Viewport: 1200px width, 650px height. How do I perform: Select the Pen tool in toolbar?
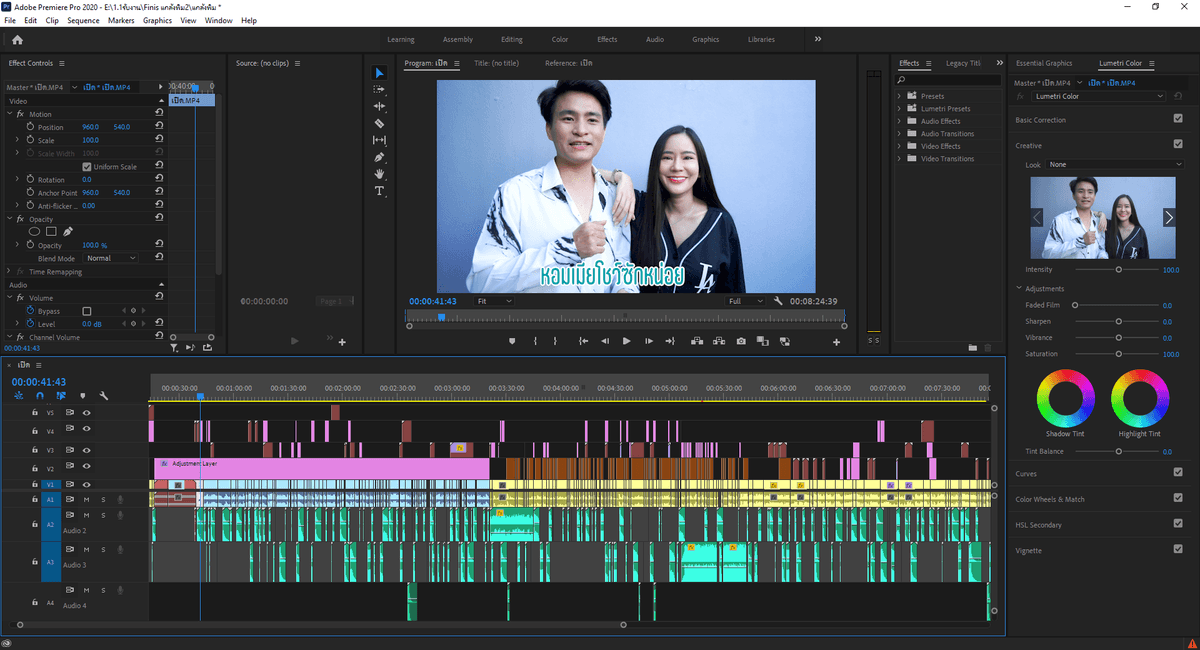379,157
